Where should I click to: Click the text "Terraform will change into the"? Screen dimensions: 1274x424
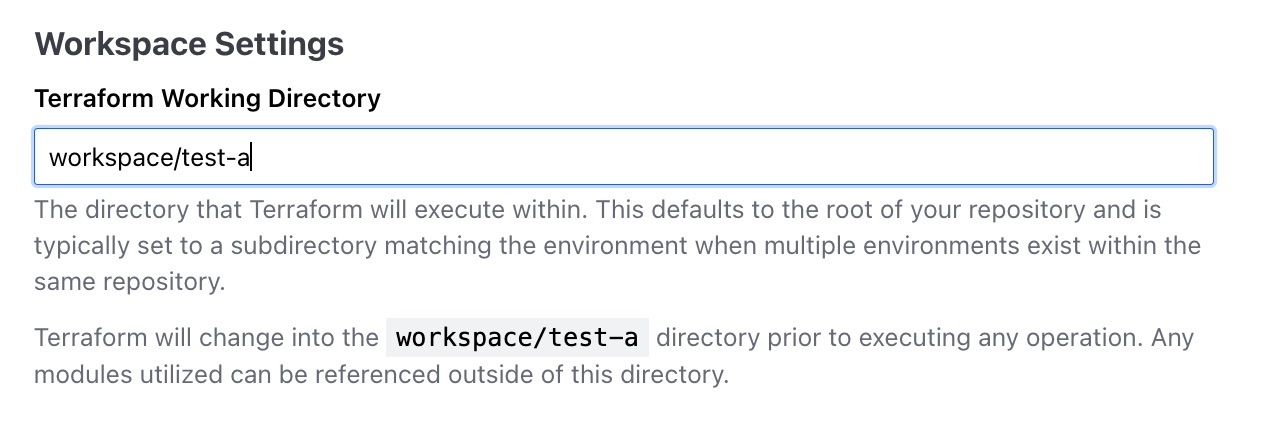pos(206,338)
